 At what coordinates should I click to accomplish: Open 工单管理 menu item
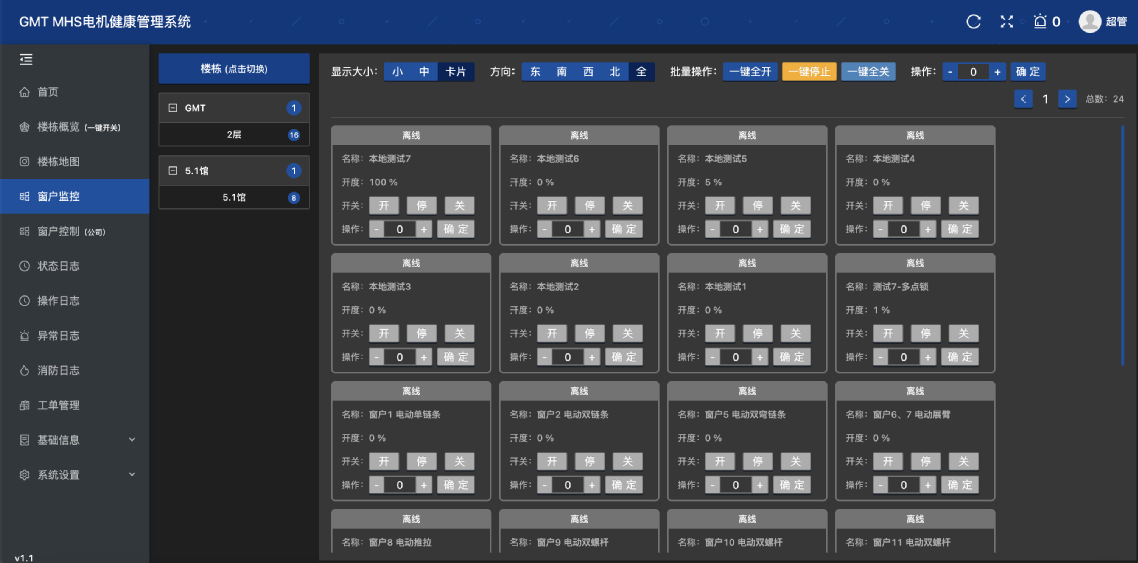point(59,406)
